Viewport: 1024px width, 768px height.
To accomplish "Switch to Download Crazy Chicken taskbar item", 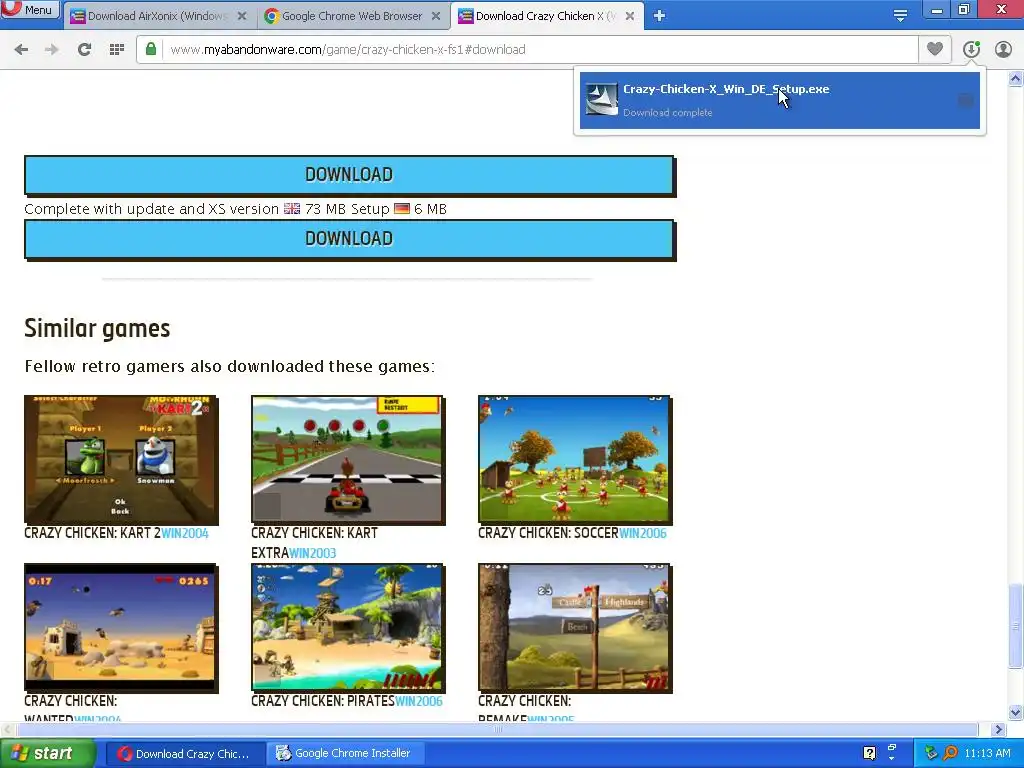I will point(185,753).
